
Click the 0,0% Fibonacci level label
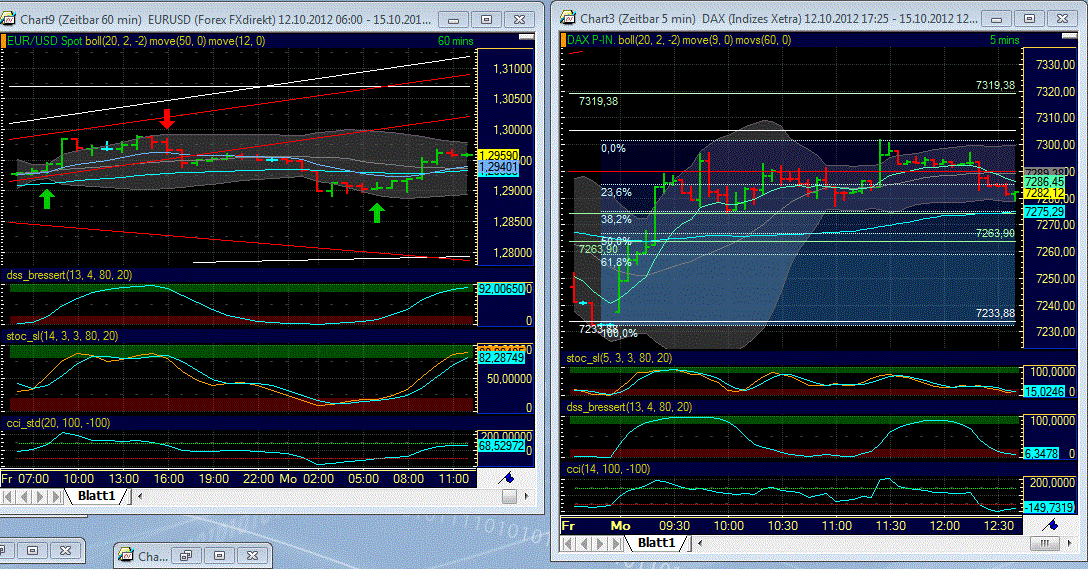click(x=613, y=148)
